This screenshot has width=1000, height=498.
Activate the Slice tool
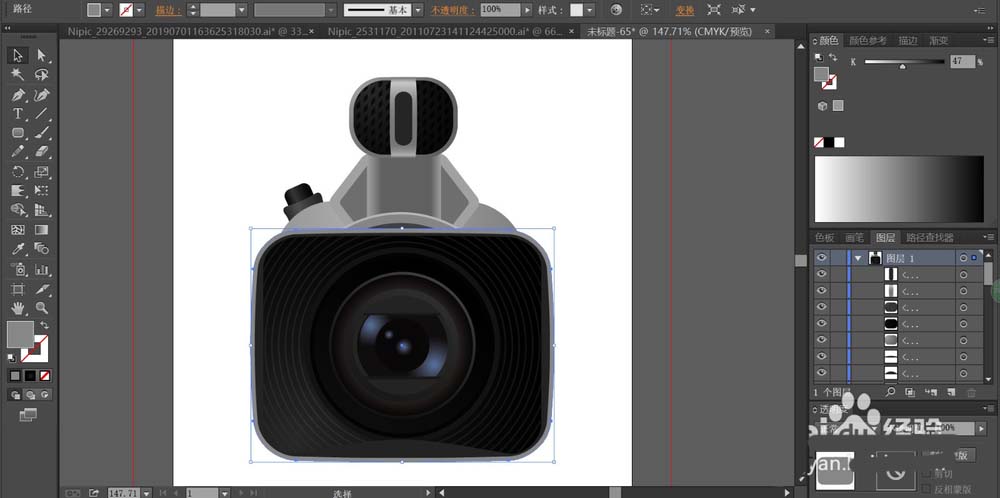(42, 289)
